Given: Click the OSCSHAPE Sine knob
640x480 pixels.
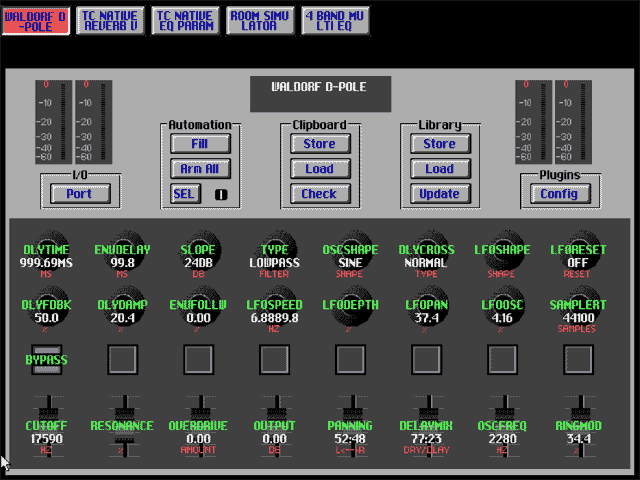Looking at the screenshot, I should [351, 250].
